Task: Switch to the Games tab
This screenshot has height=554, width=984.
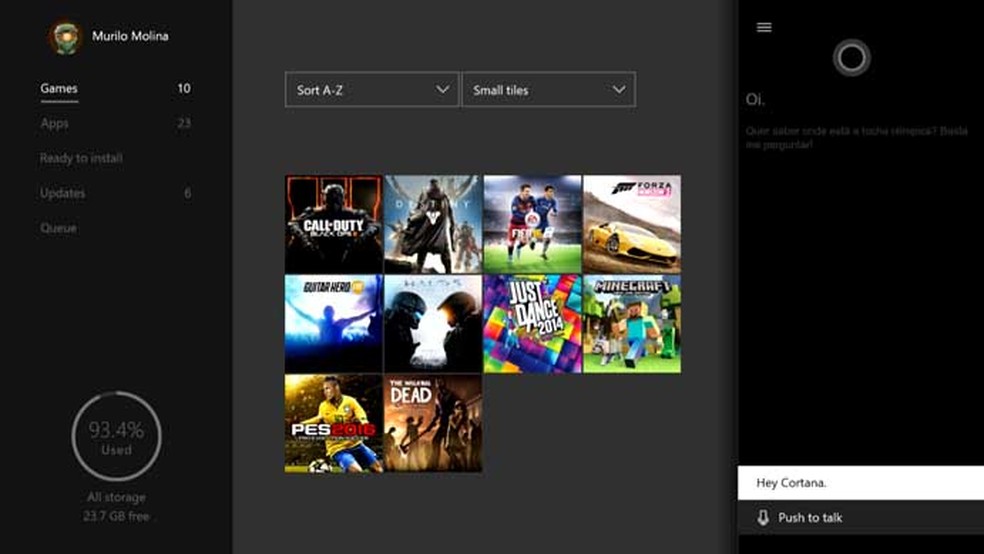Action: tap(59, 88)
